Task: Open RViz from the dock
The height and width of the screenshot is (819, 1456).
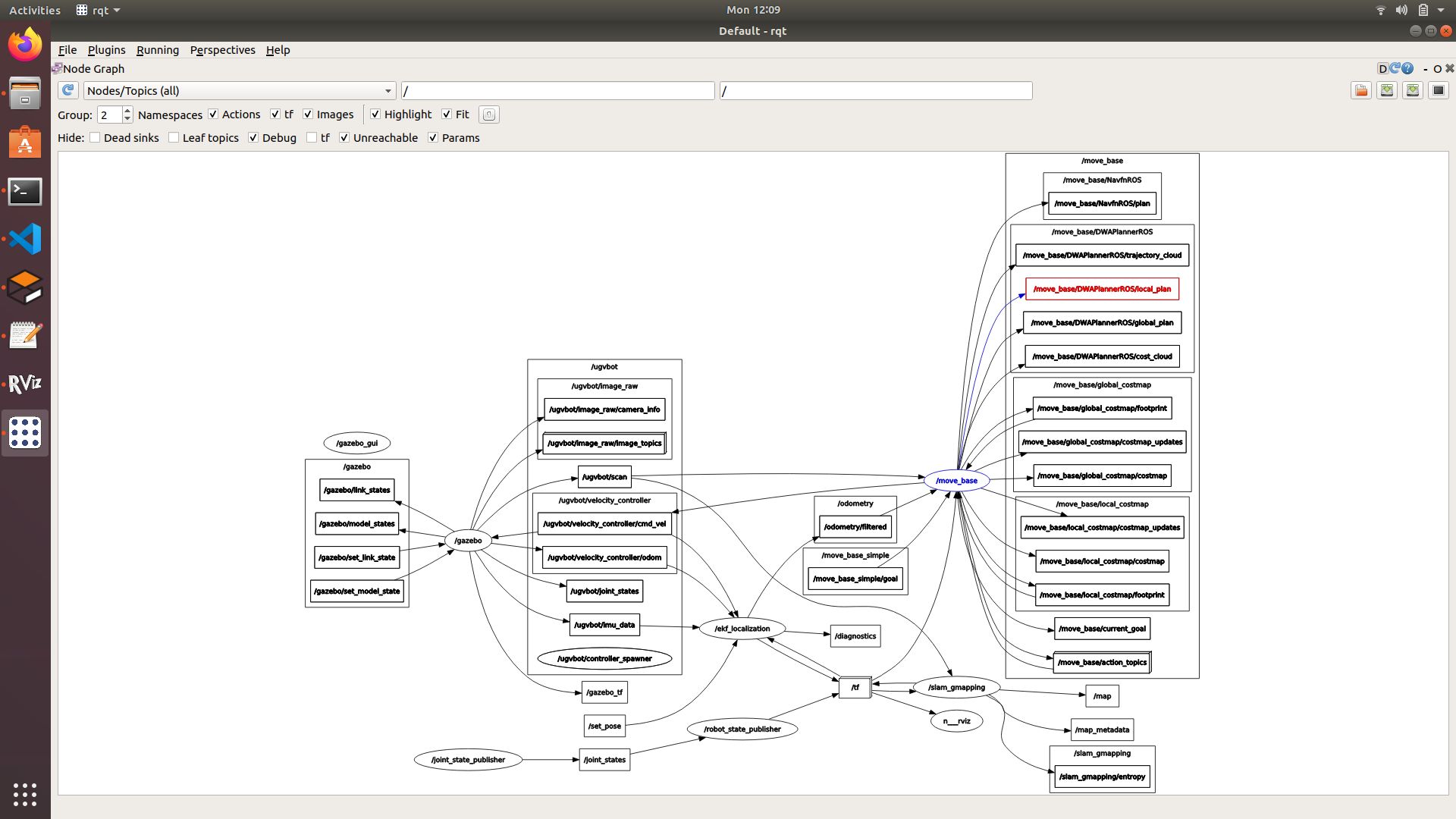Action: (x=25, y=384)
